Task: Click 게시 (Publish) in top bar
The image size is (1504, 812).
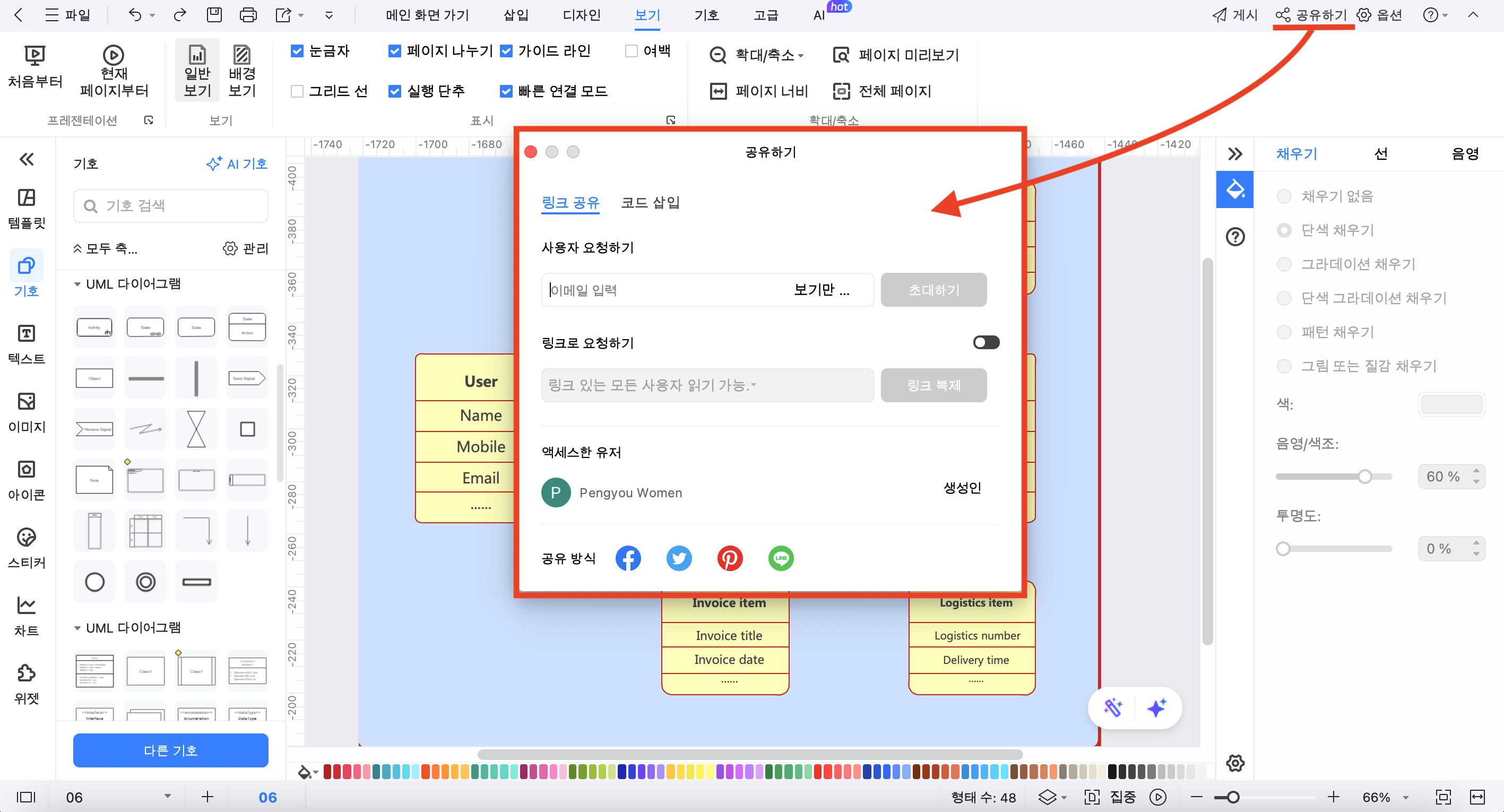Action: (1234, 15)
